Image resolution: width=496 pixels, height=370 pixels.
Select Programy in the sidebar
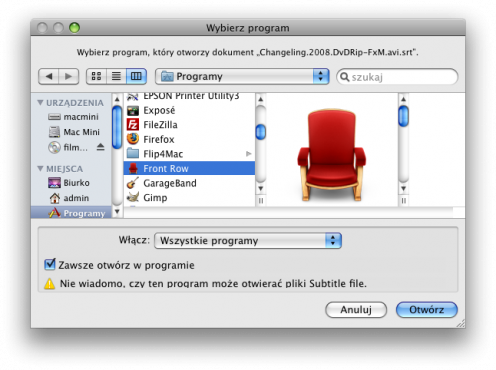click(x=71, y=213)
